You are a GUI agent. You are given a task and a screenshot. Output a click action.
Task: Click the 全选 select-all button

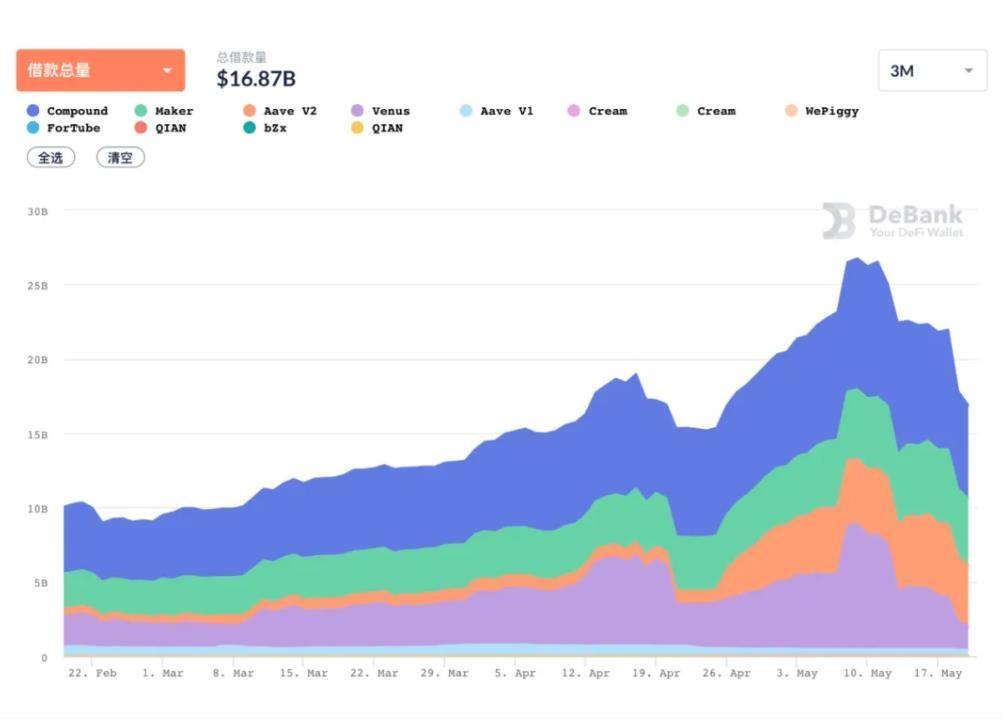tap(51, 158)
